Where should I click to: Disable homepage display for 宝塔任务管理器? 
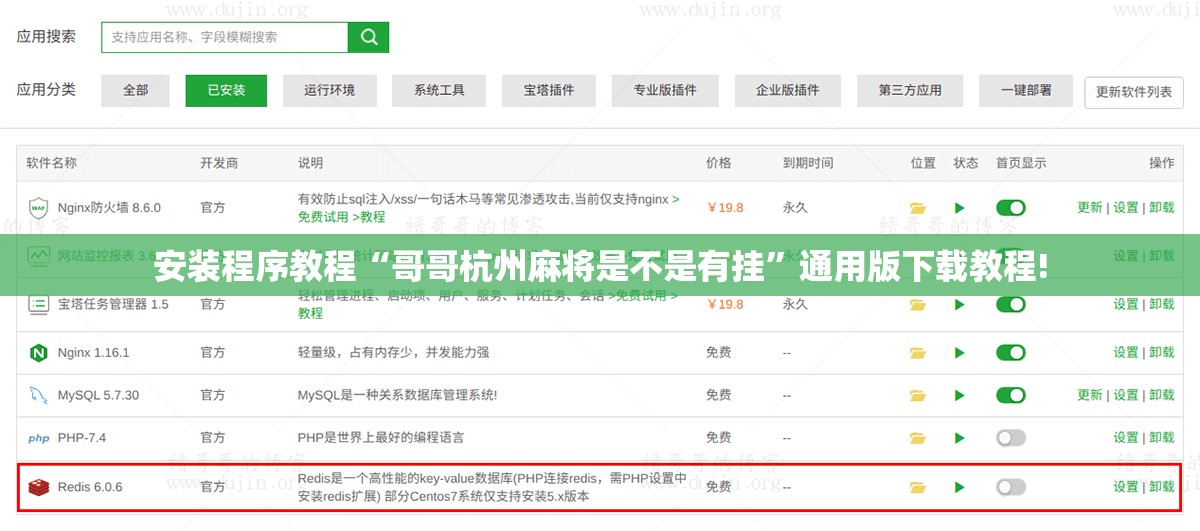(x=1011, y=304)
